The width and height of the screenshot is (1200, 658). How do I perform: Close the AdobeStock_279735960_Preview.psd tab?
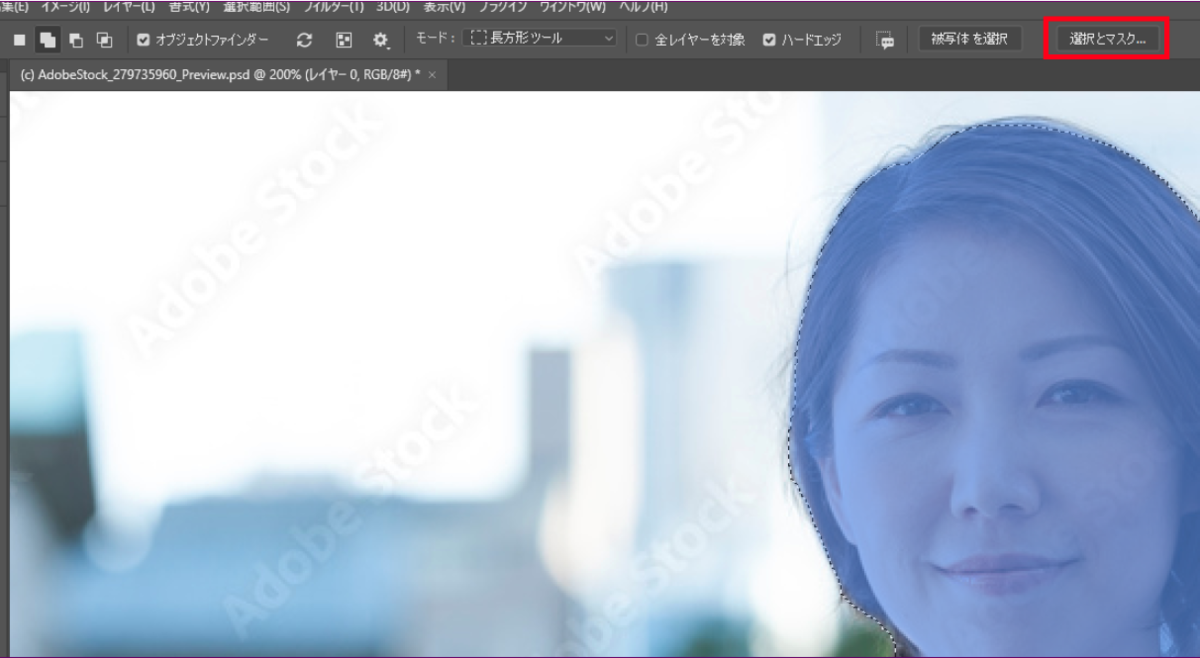coord(432,76)
